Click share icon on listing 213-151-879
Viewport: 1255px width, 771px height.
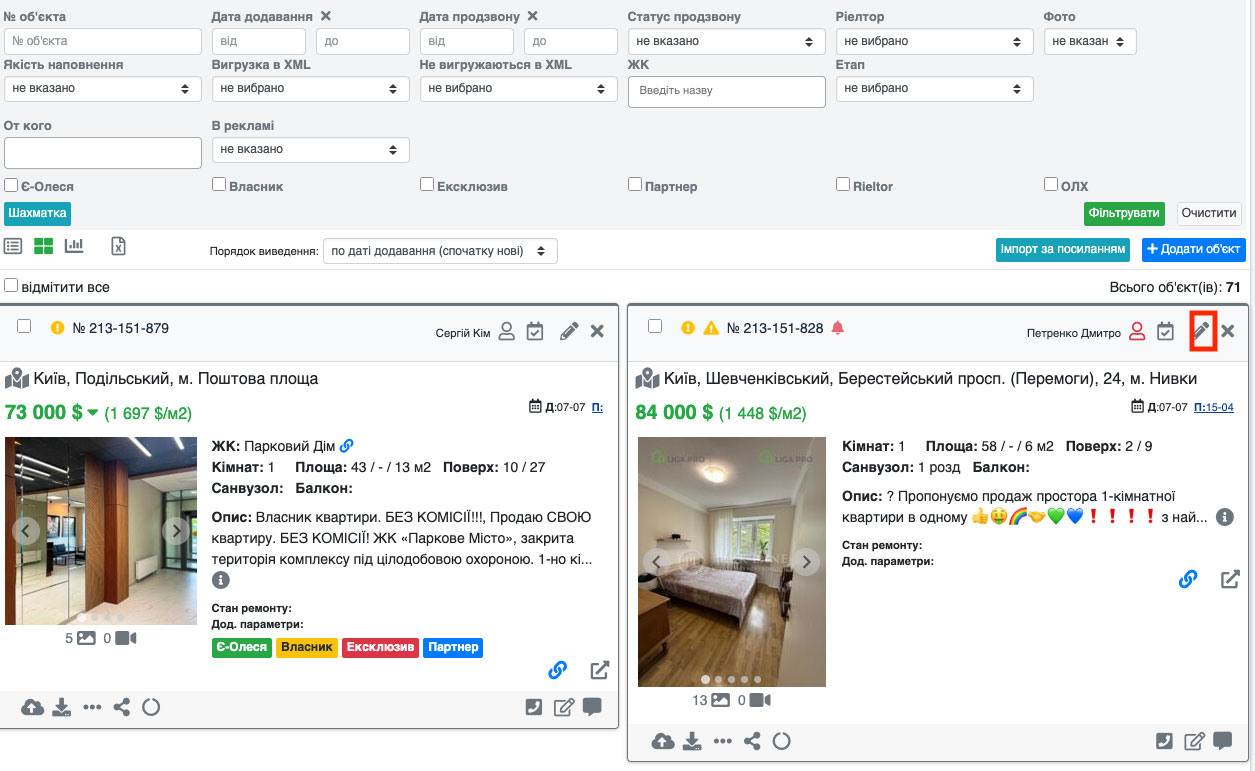pyautogui.click(x=122, y=707)
